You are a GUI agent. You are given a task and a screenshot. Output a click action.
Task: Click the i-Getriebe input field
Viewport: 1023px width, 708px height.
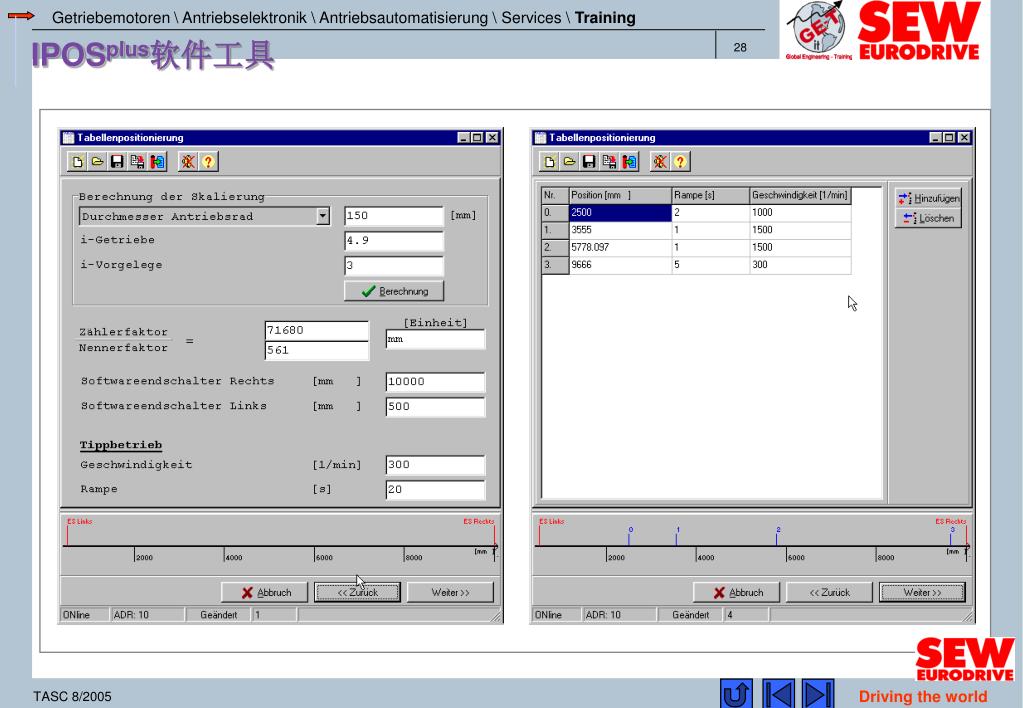coord(393,241)
